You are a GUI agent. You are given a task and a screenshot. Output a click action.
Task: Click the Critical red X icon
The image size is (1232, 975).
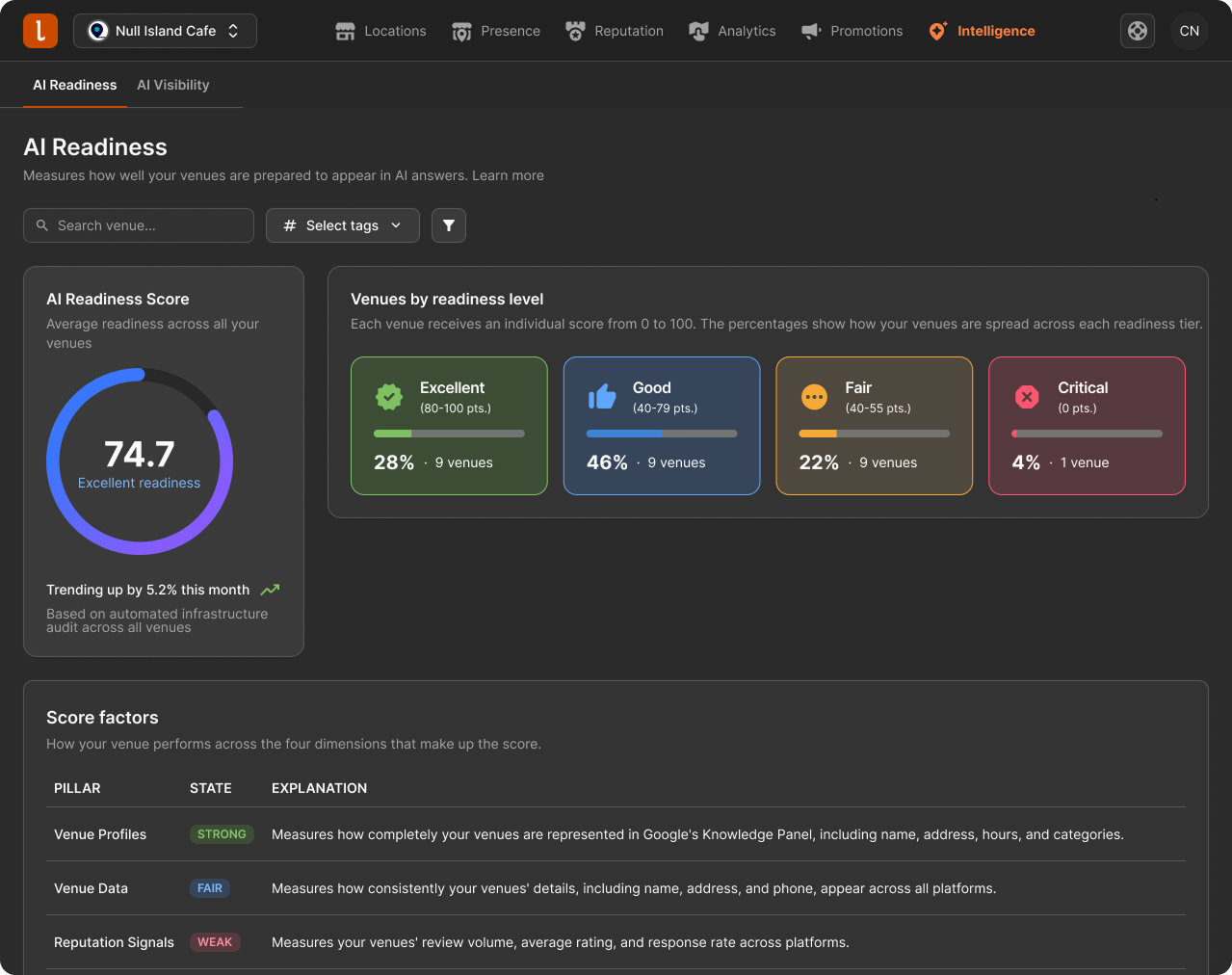coord(1027,397)
